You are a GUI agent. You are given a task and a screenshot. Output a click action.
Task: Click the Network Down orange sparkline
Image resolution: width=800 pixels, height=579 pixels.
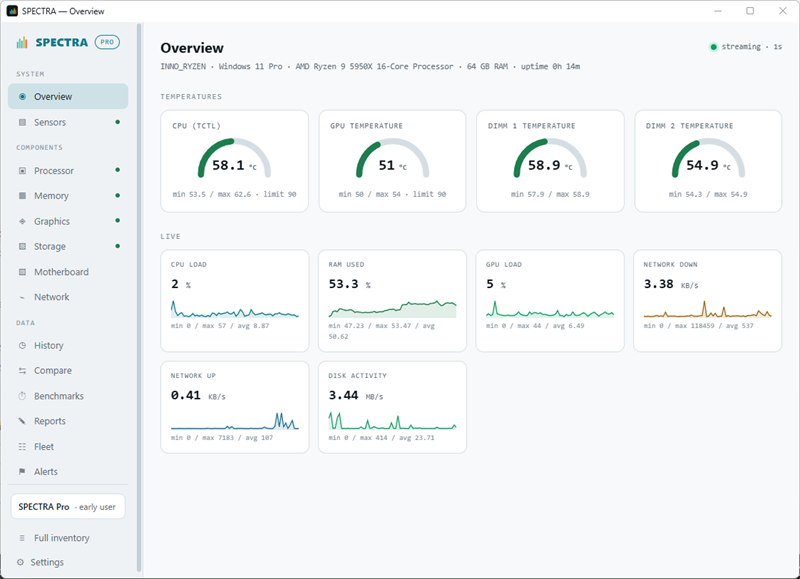coord(708,309)
